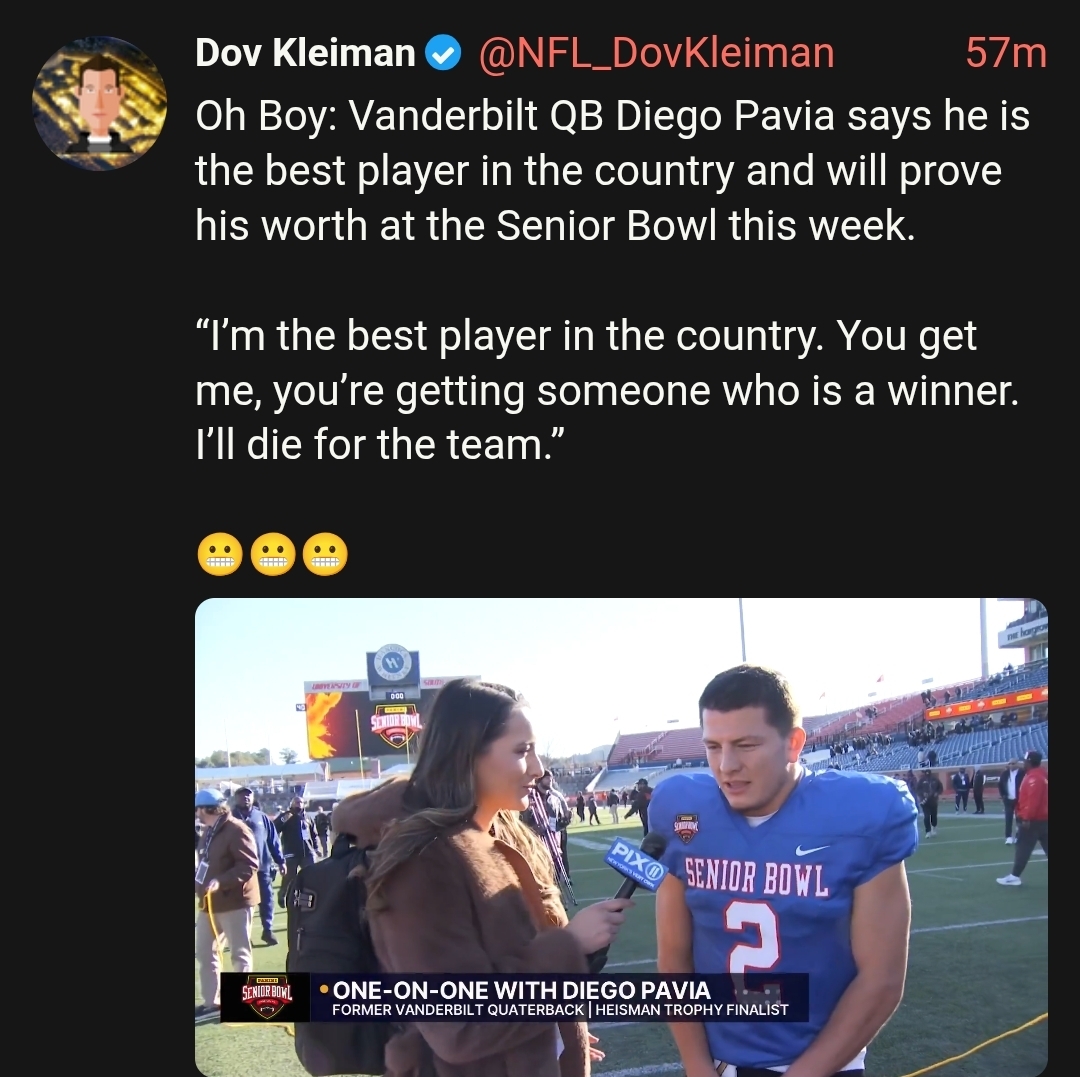Click the PIX11 microphone flag logo

coord(636,864)
